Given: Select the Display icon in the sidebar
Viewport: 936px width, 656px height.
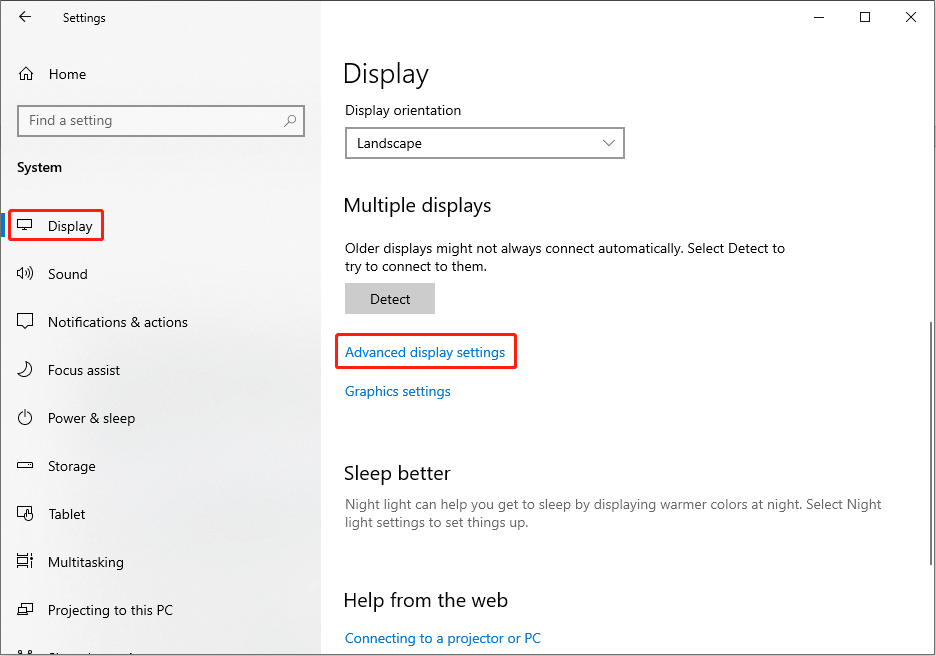Looking at the screenshot, I should tap(27, 224).
